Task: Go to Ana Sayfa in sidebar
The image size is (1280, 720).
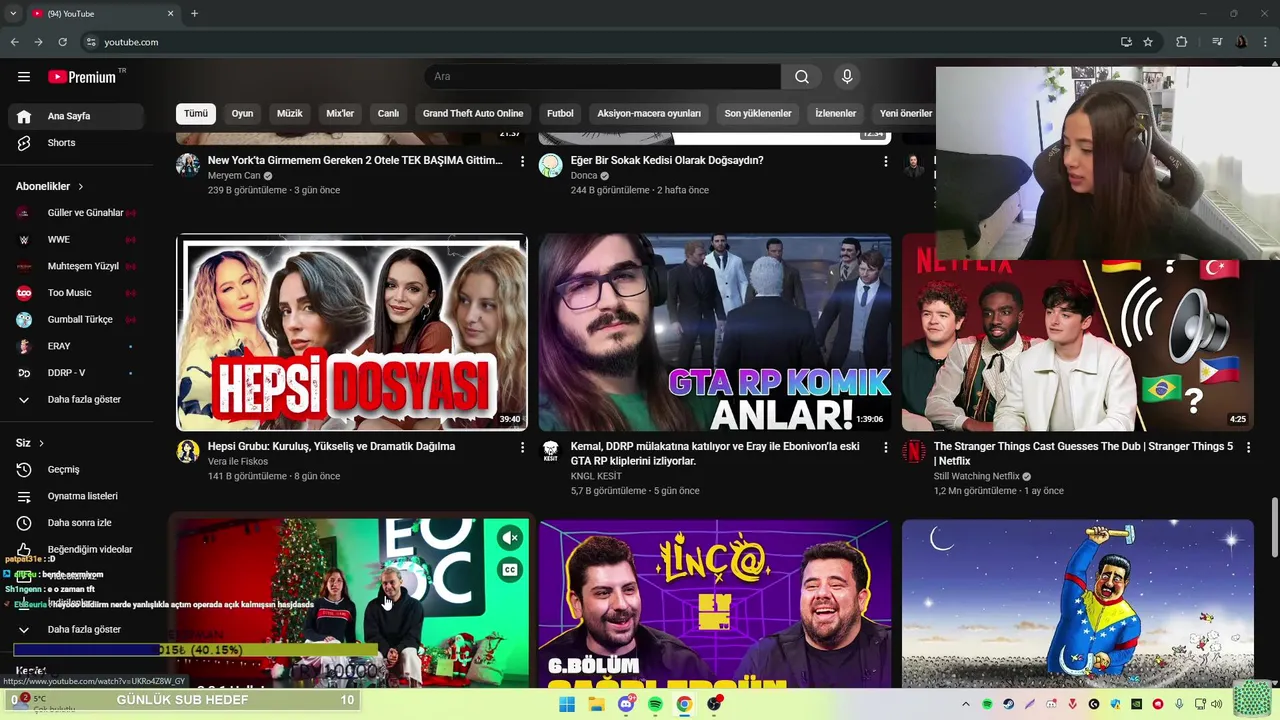Action: [x=75, y=116]
